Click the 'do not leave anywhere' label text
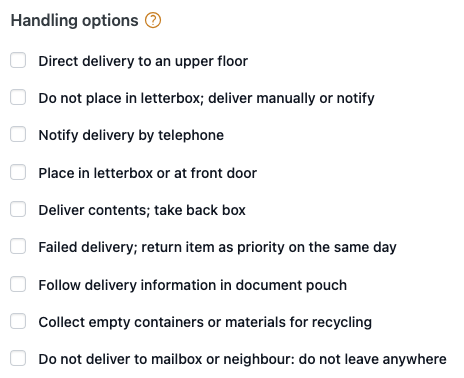This screenshot has height=378, width=464. pos(372,360)
